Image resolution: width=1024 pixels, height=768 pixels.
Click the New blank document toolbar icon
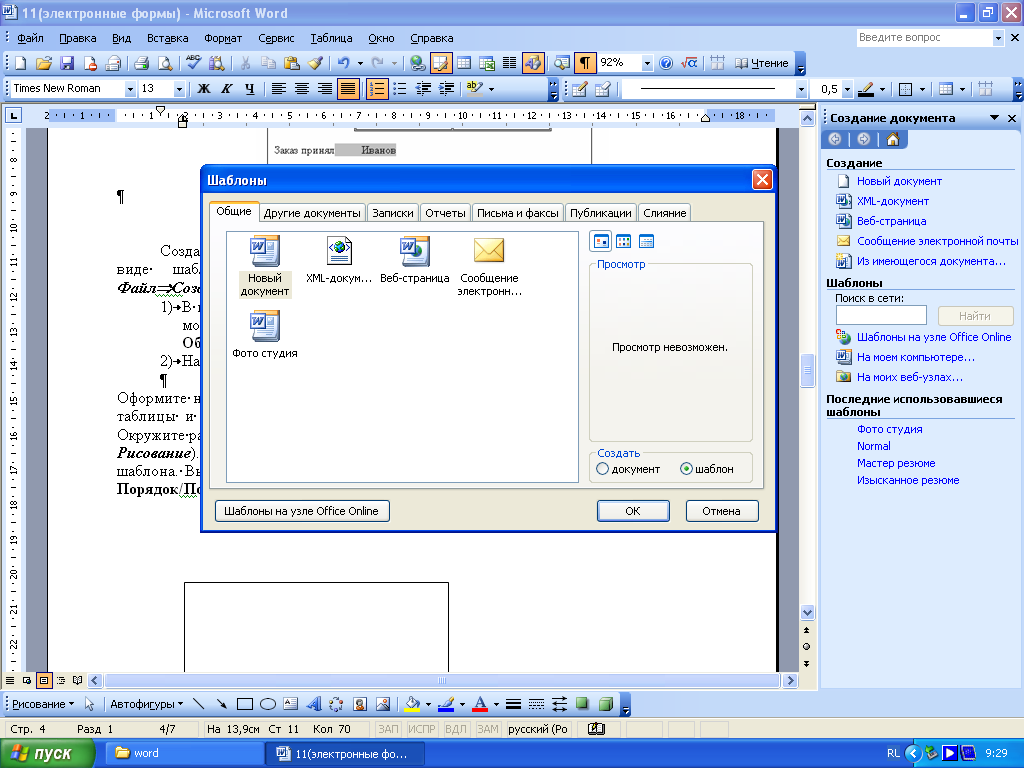point(21,63)
